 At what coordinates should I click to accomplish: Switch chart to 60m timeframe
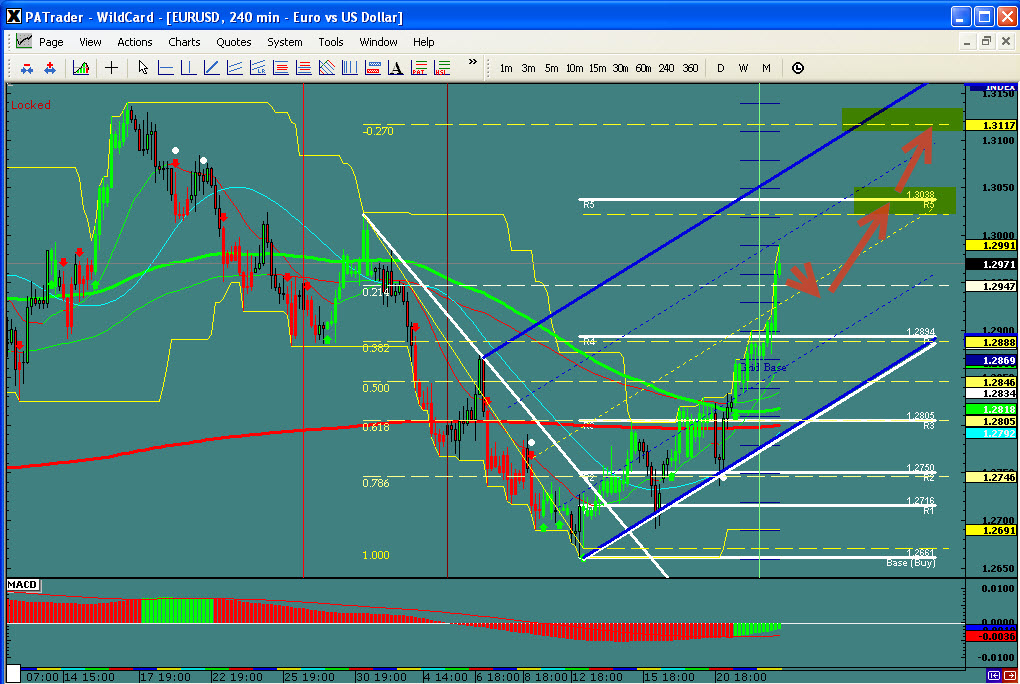(643, 68)
